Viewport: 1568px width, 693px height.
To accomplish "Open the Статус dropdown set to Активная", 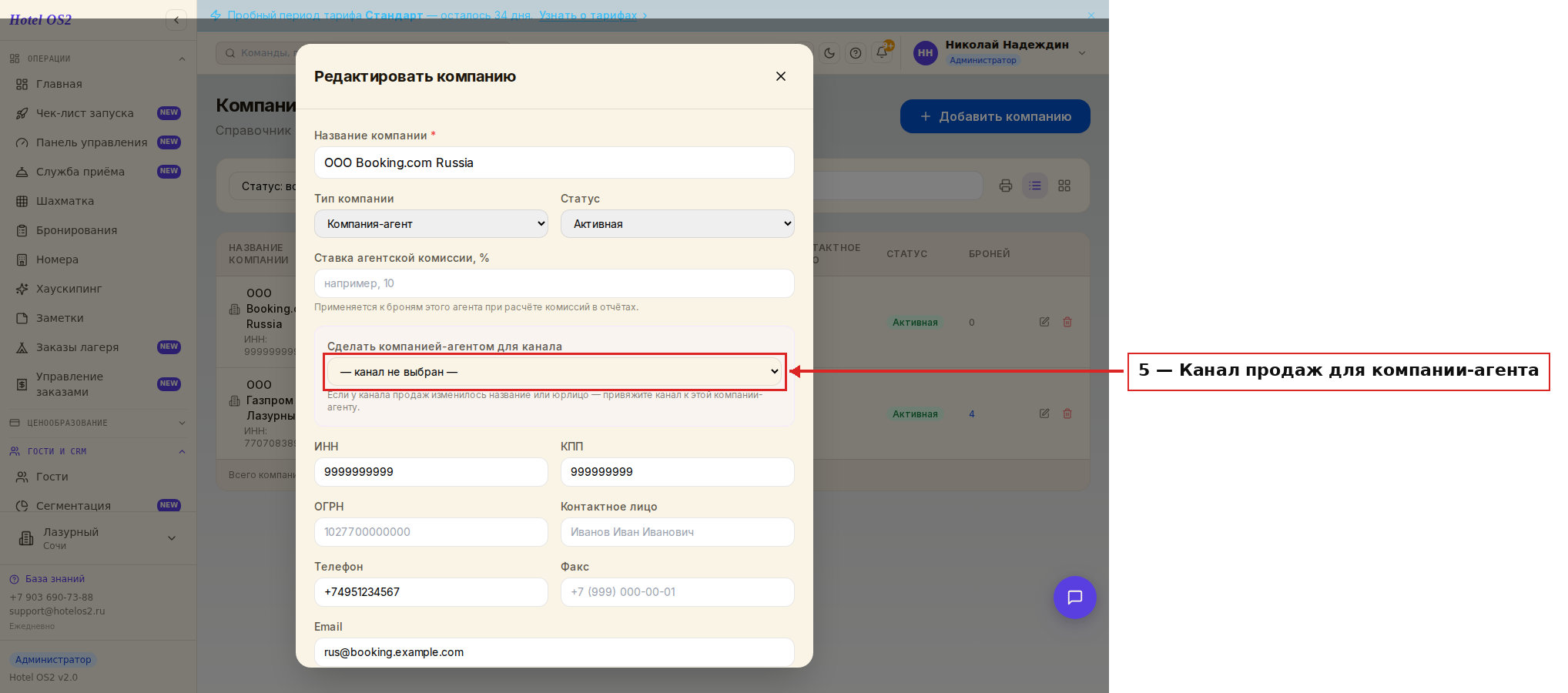I will (x=677, y=224).
